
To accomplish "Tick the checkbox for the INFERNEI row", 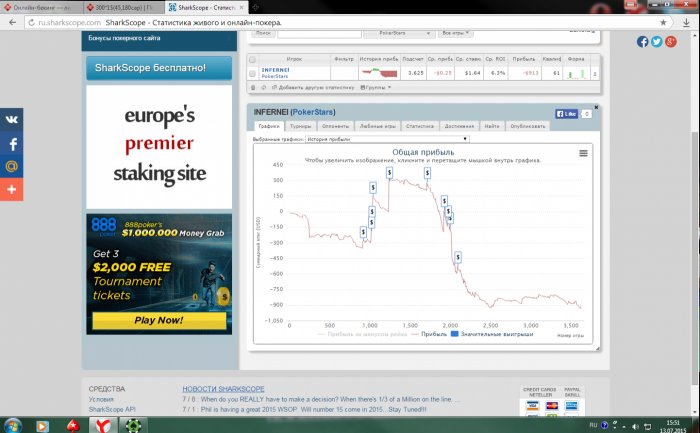I will (x=253, y=73).
